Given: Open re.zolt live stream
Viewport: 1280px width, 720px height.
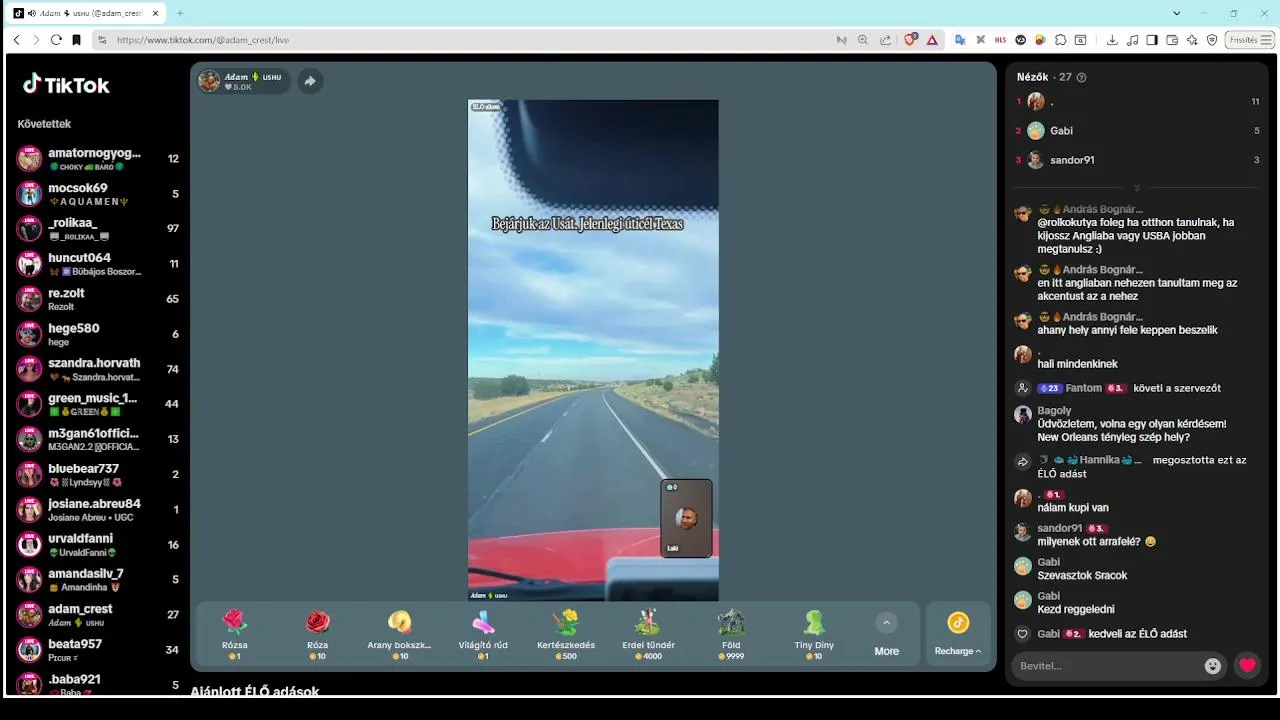Looking at the screenshot, I should tap(98, 299).
